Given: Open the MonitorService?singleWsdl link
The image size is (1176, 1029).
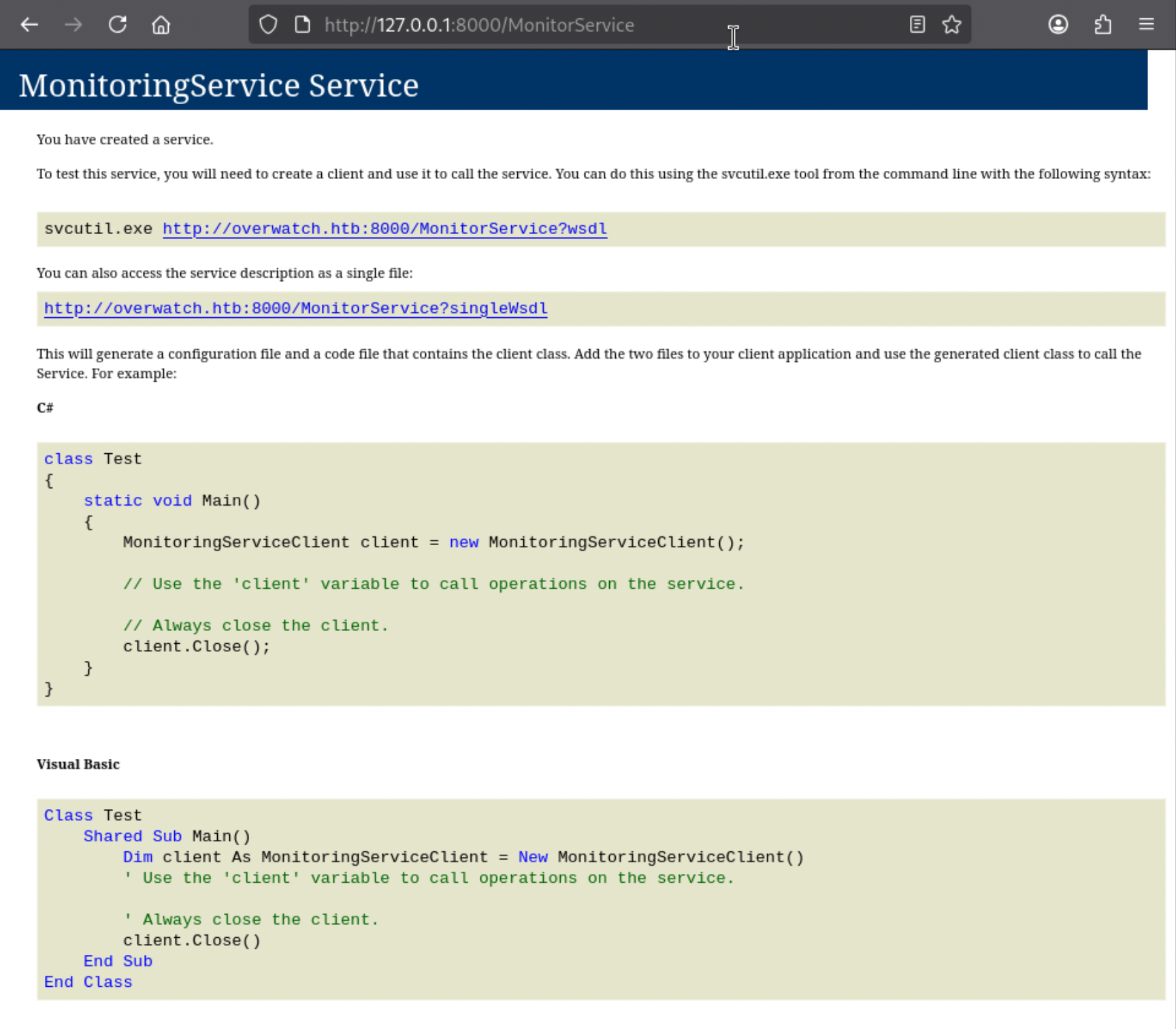Looking at the screenshot, I should pyautogui.click(x=295, y=308).
